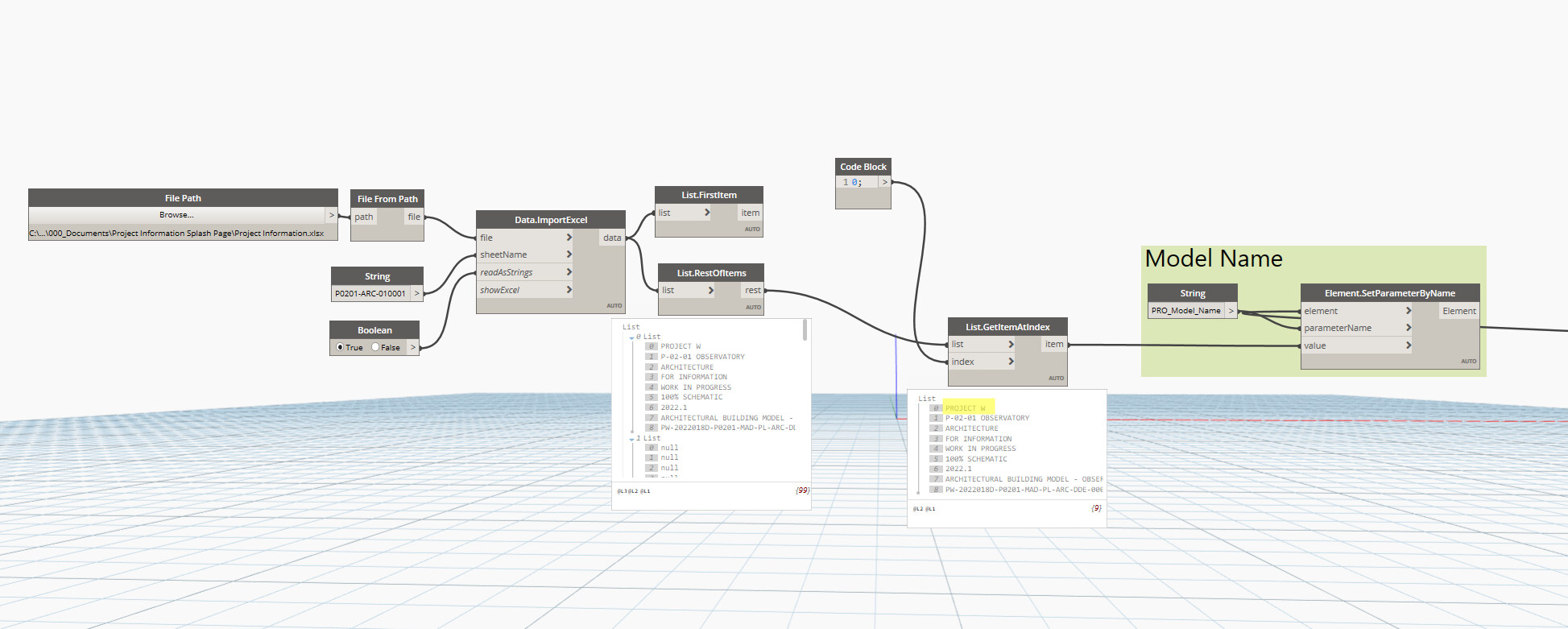
Task: Click the @L3 level label in preview
Action: (622, 490)
